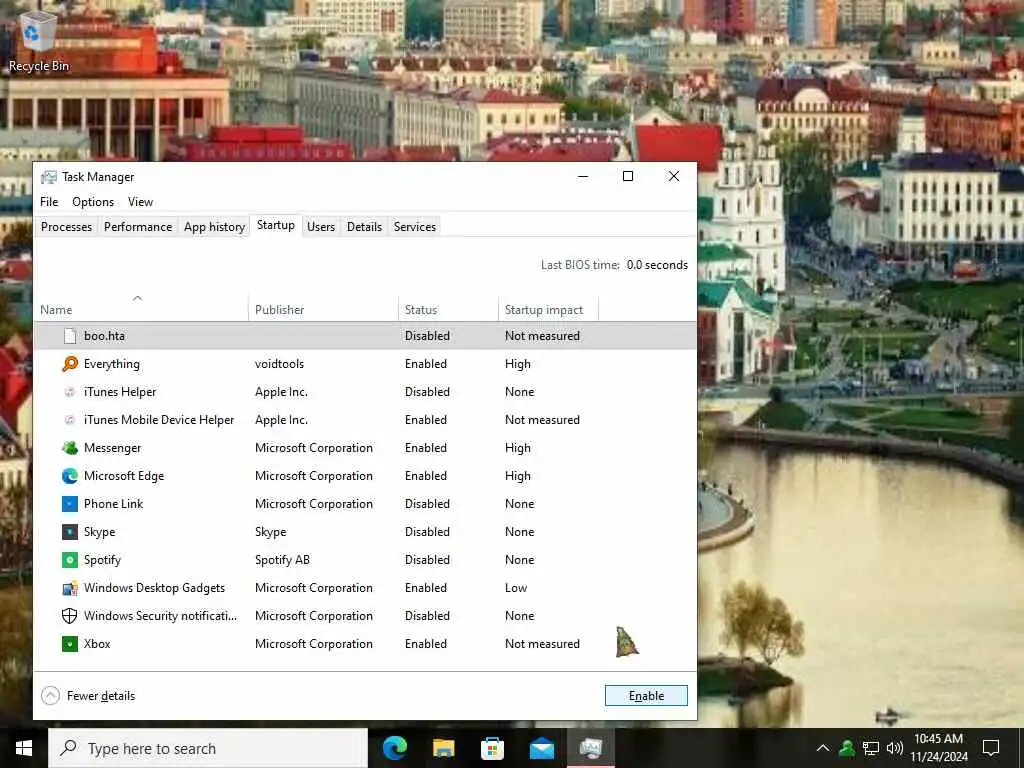This screenshot has width=1024, height=768.
Task: Collapse with Fewer details chevron
Action: (50, 696)
